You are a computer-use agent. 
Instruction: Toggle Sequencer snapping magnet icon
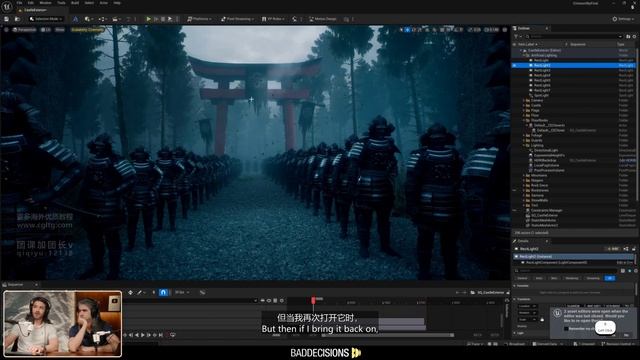point(163,292)
